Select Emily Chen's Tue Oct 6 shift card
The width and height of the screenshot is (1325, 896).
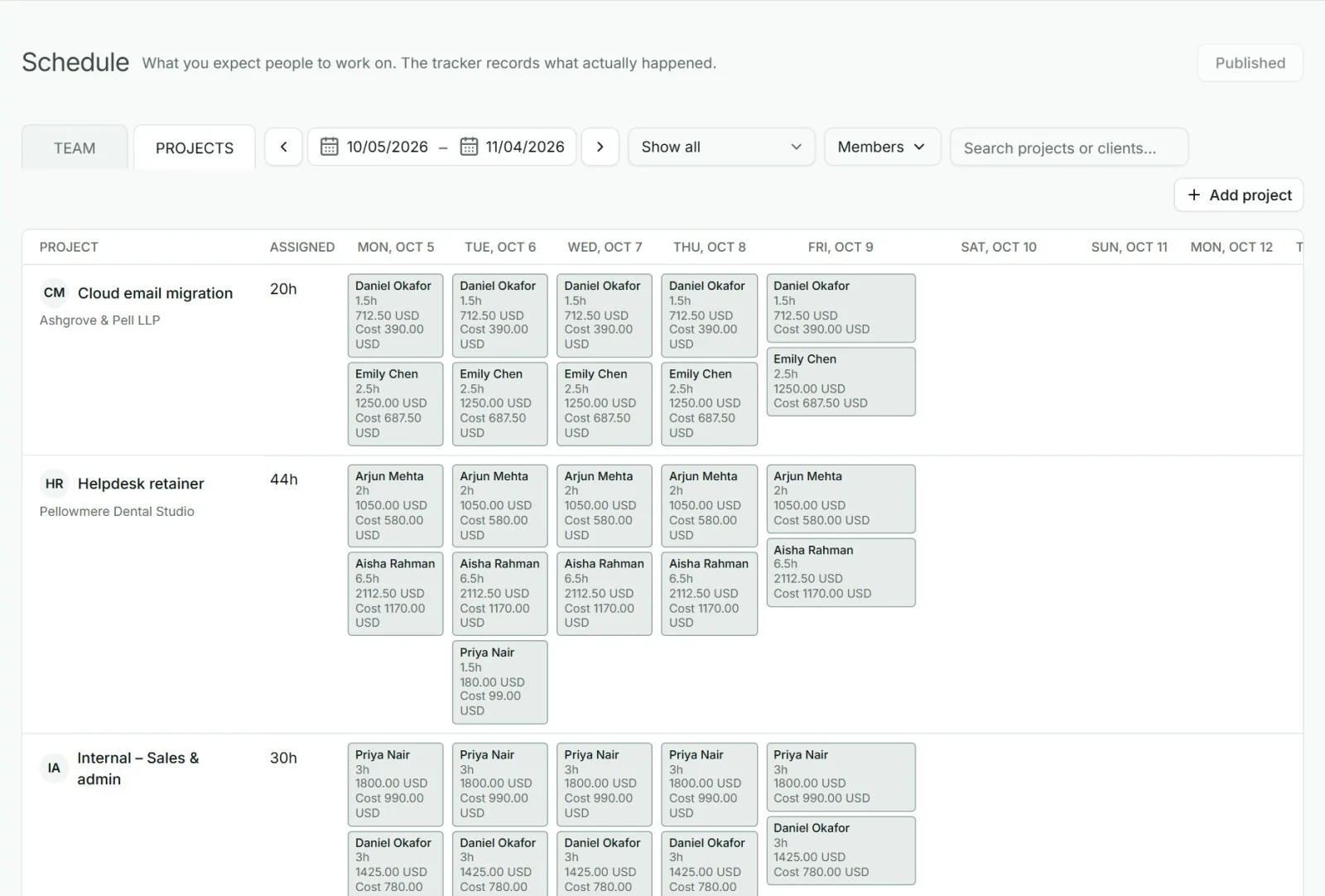coord(500,403)
